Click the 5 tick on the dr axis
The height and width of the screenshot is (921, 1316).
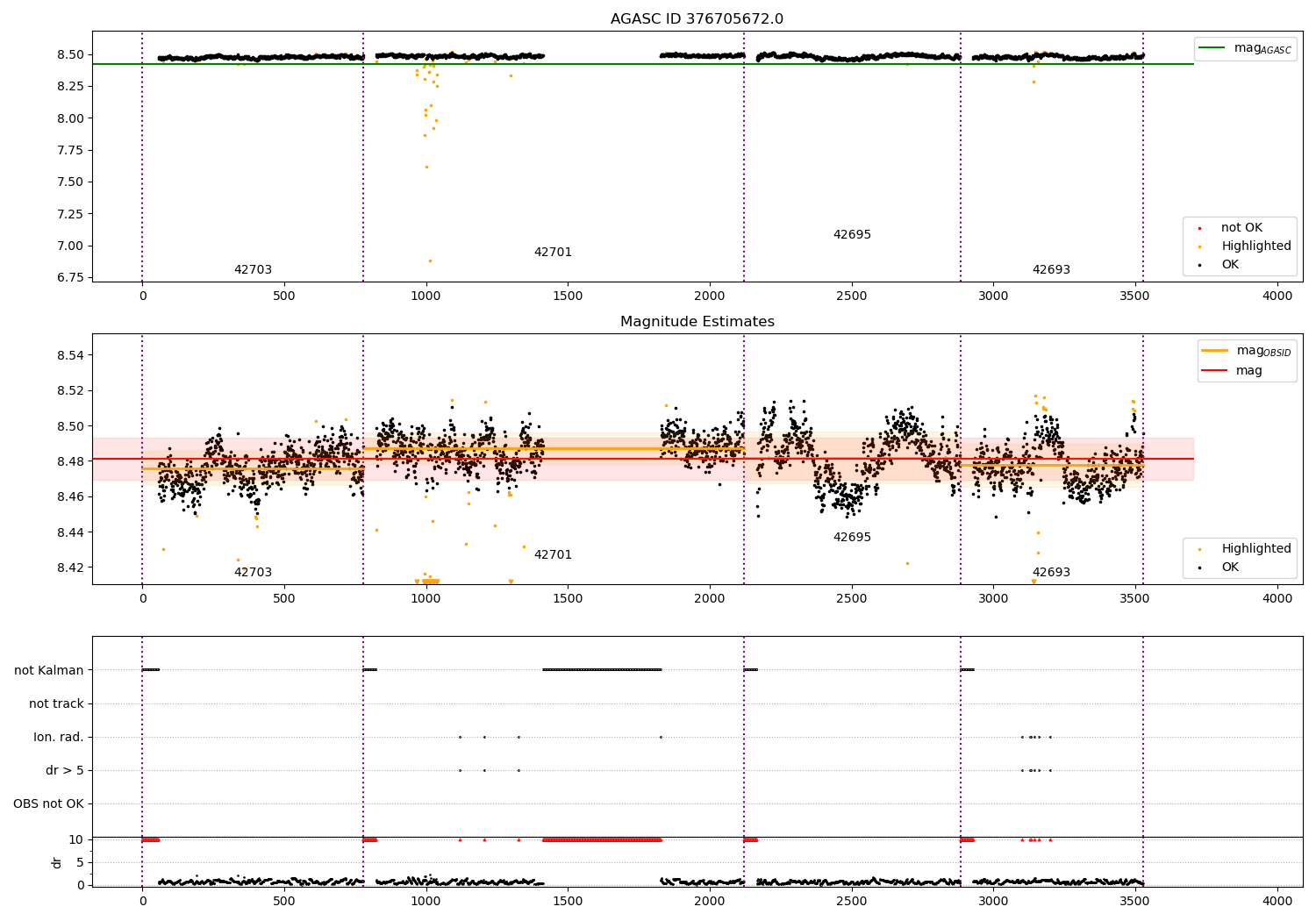click(x=80, y=863)
